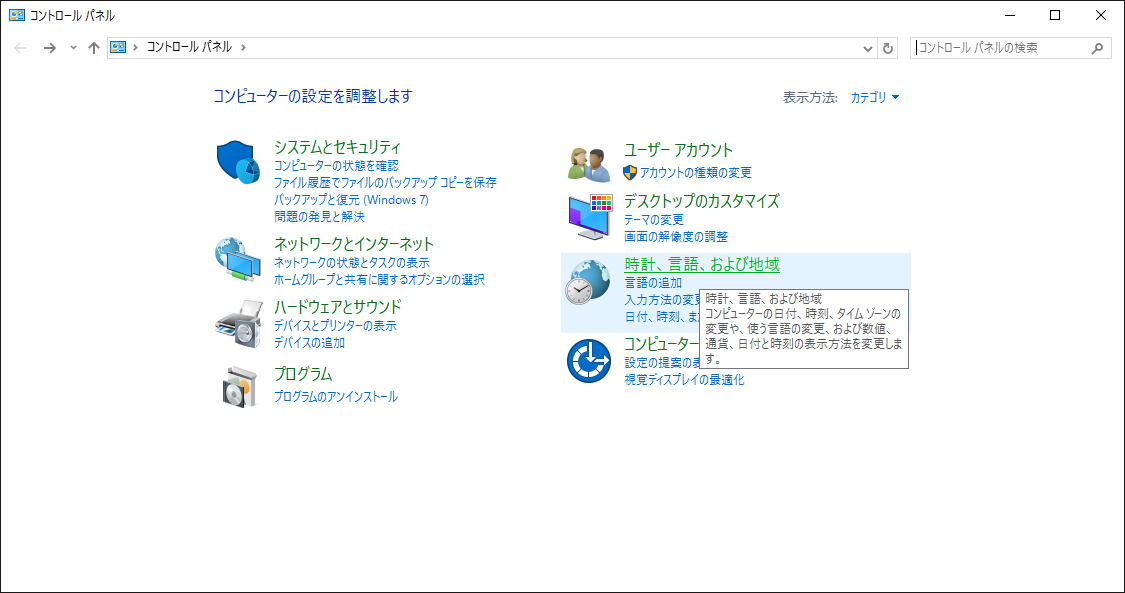Click the Desktop Customization monitor icon
Screen dimensions: 1125x593
[588, 217]
